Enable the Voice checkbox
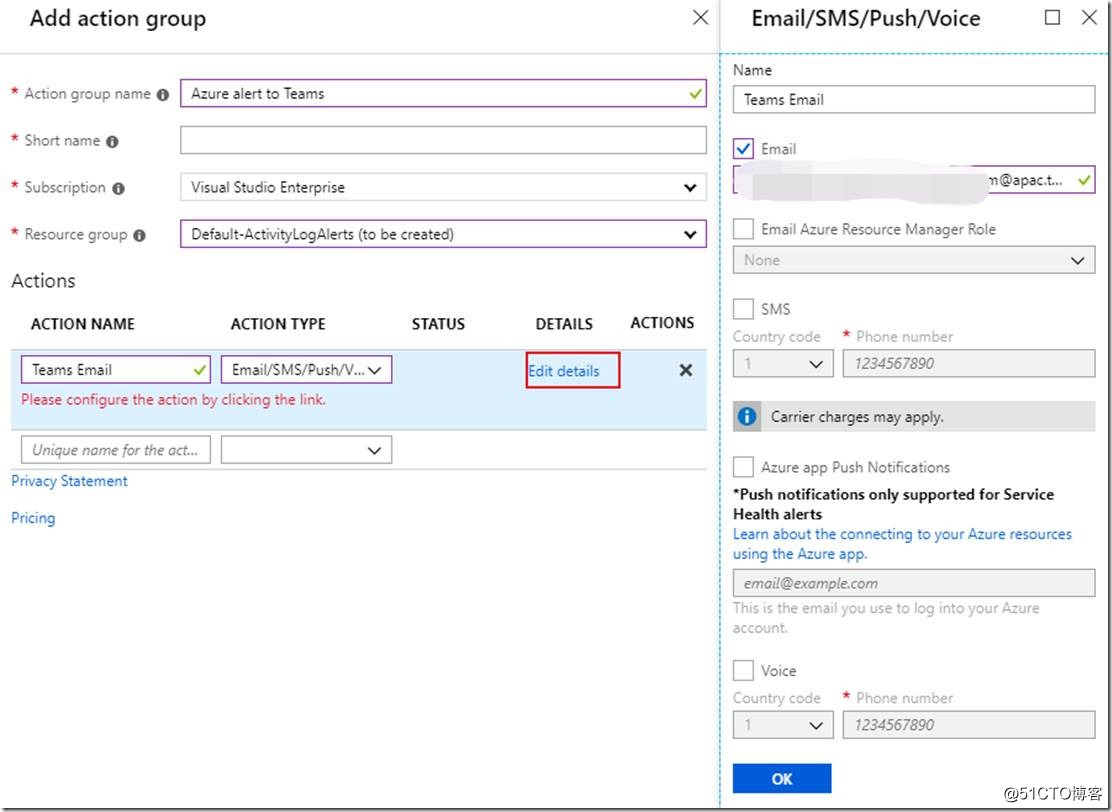 [x=743, y=670]
